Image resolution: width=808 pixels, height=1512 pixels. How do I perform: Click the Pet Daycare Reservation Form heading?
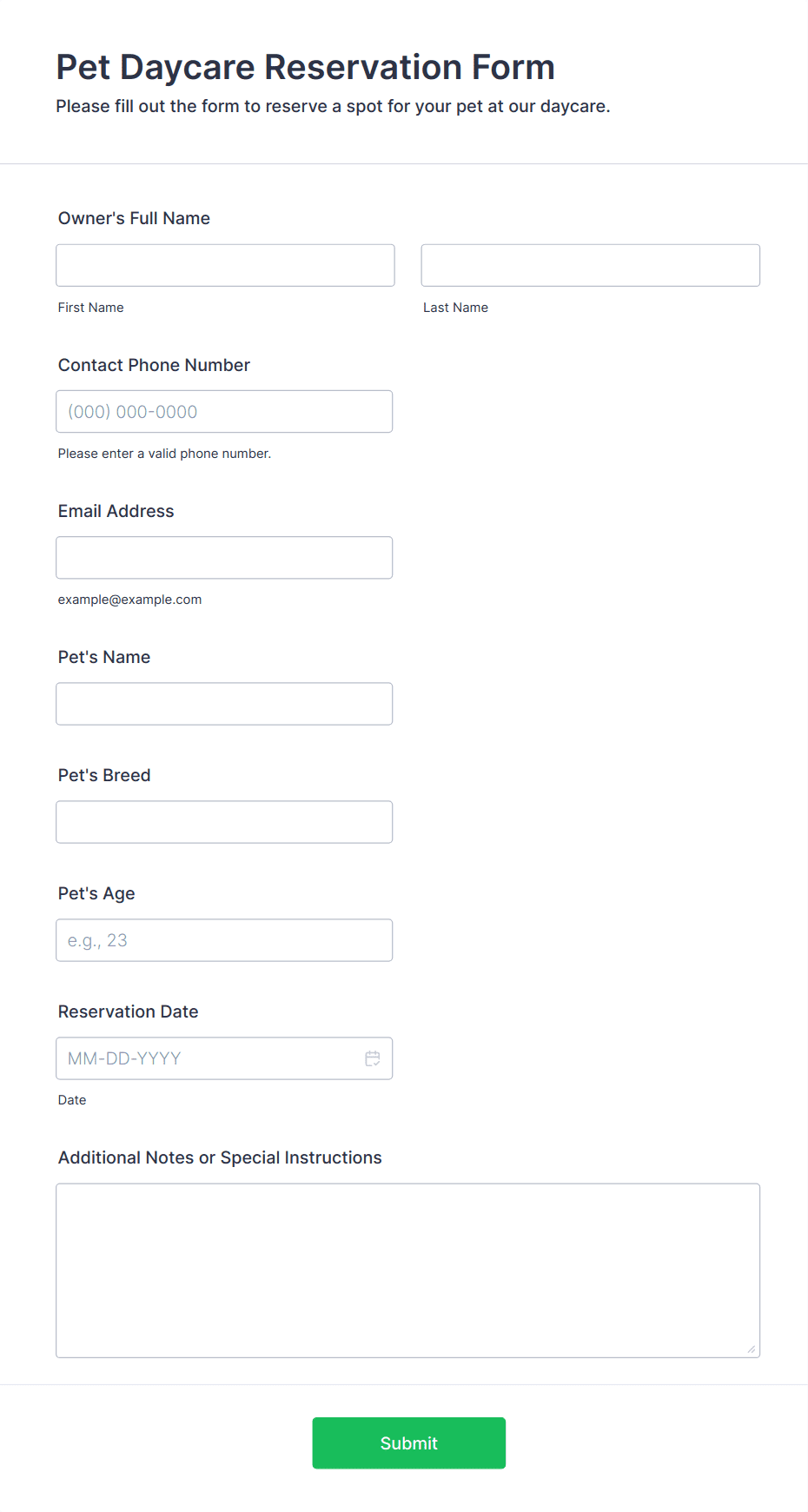coord(306,67)
